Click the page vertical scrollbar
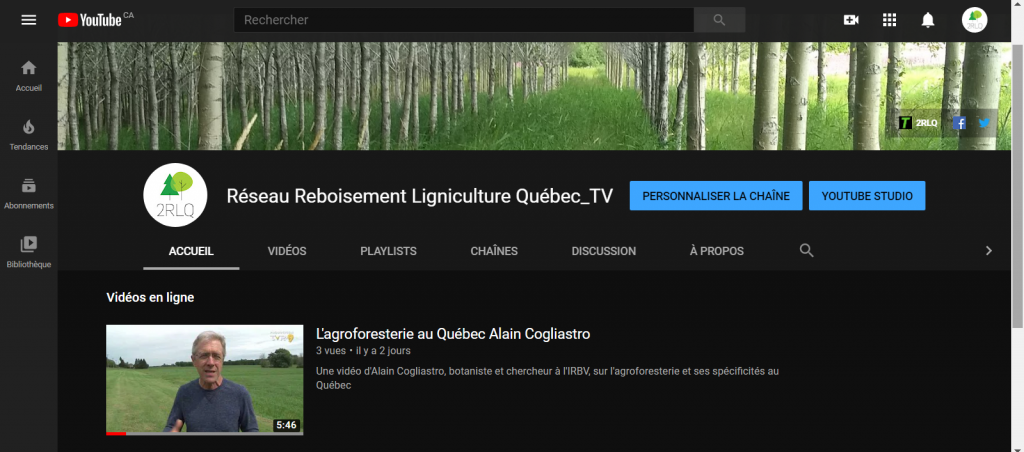Screen dimensions: 1024x452 1018,184
